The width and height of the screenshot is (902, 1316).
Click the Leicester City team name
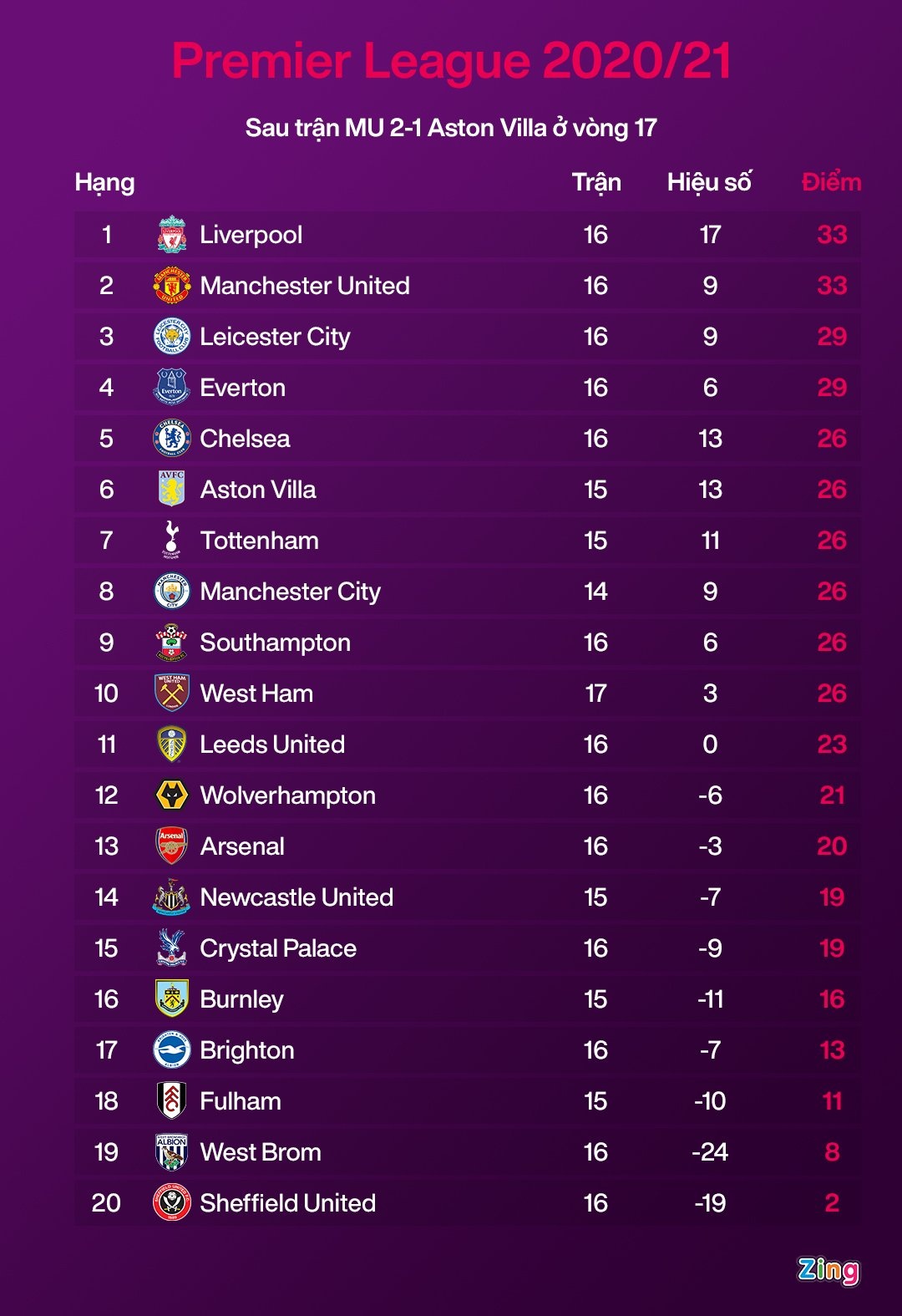click(x=275, y=337)
